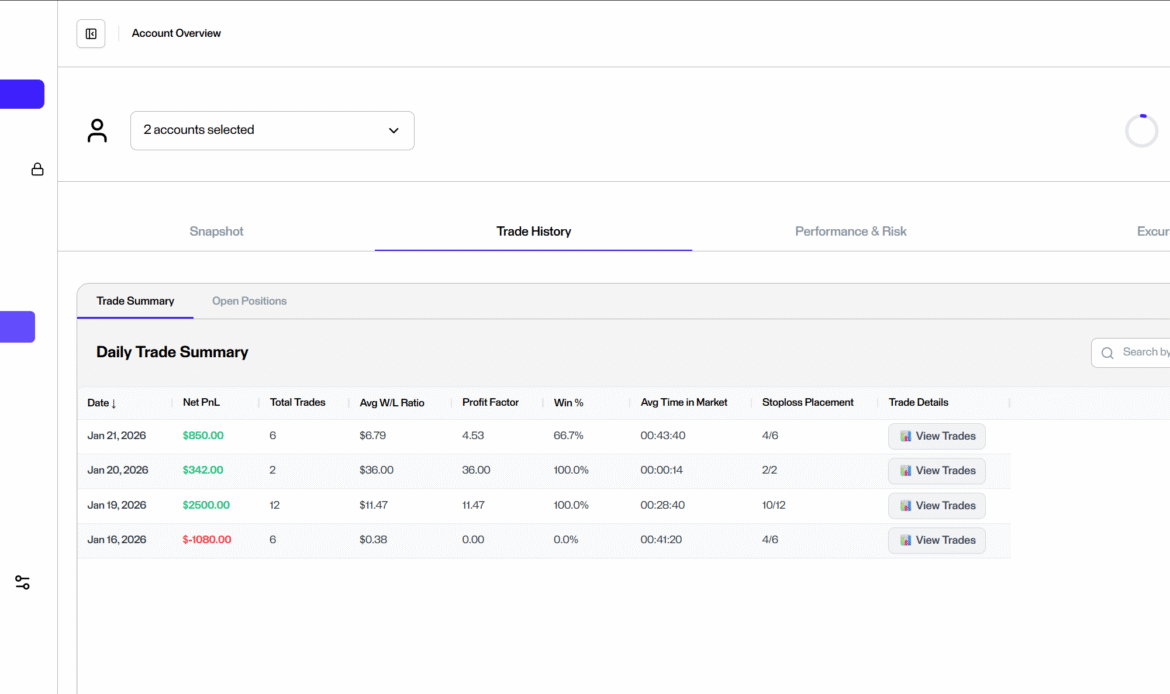Switch to the Snapshot tab
Viewport: 1170px width, 694px height.
click(216, 231)
